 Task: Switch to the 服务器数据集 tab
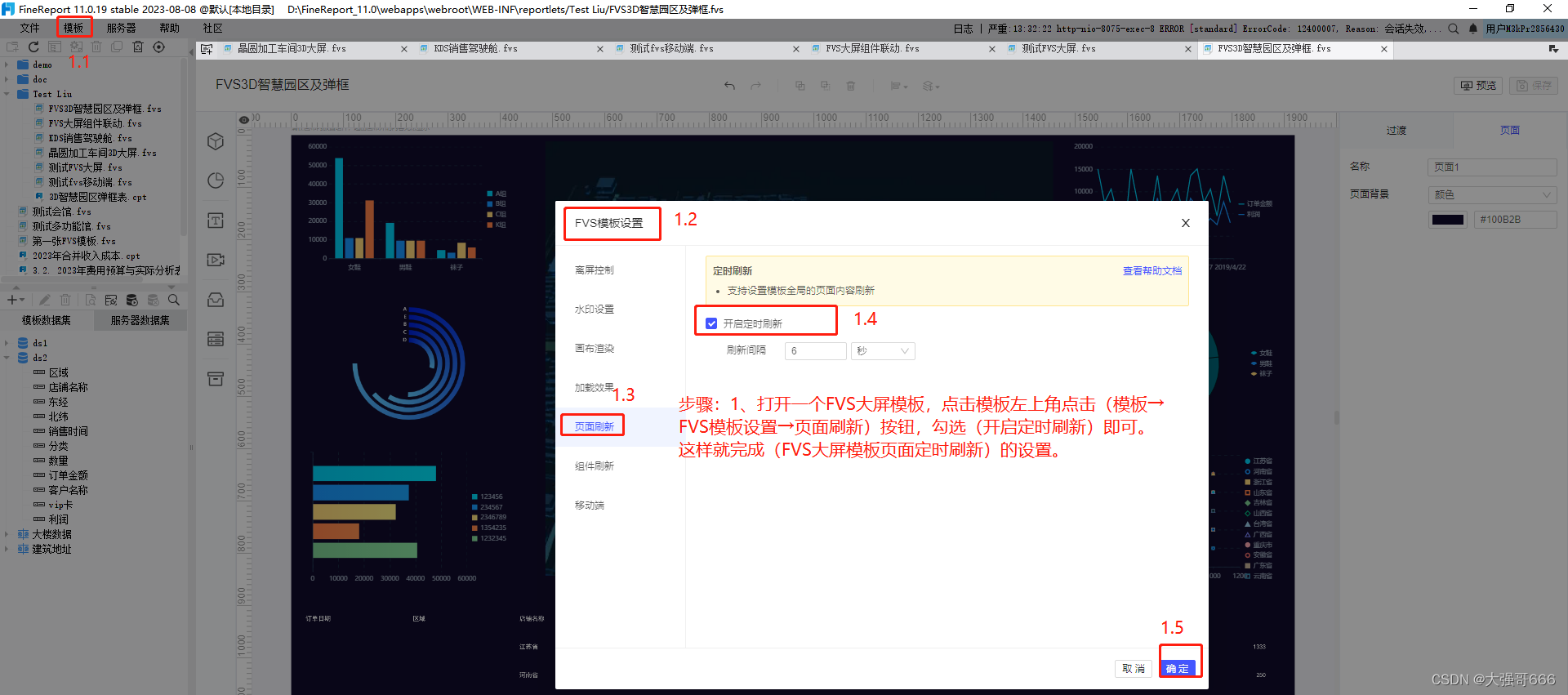pyautogui.click(x=140, y=321)
